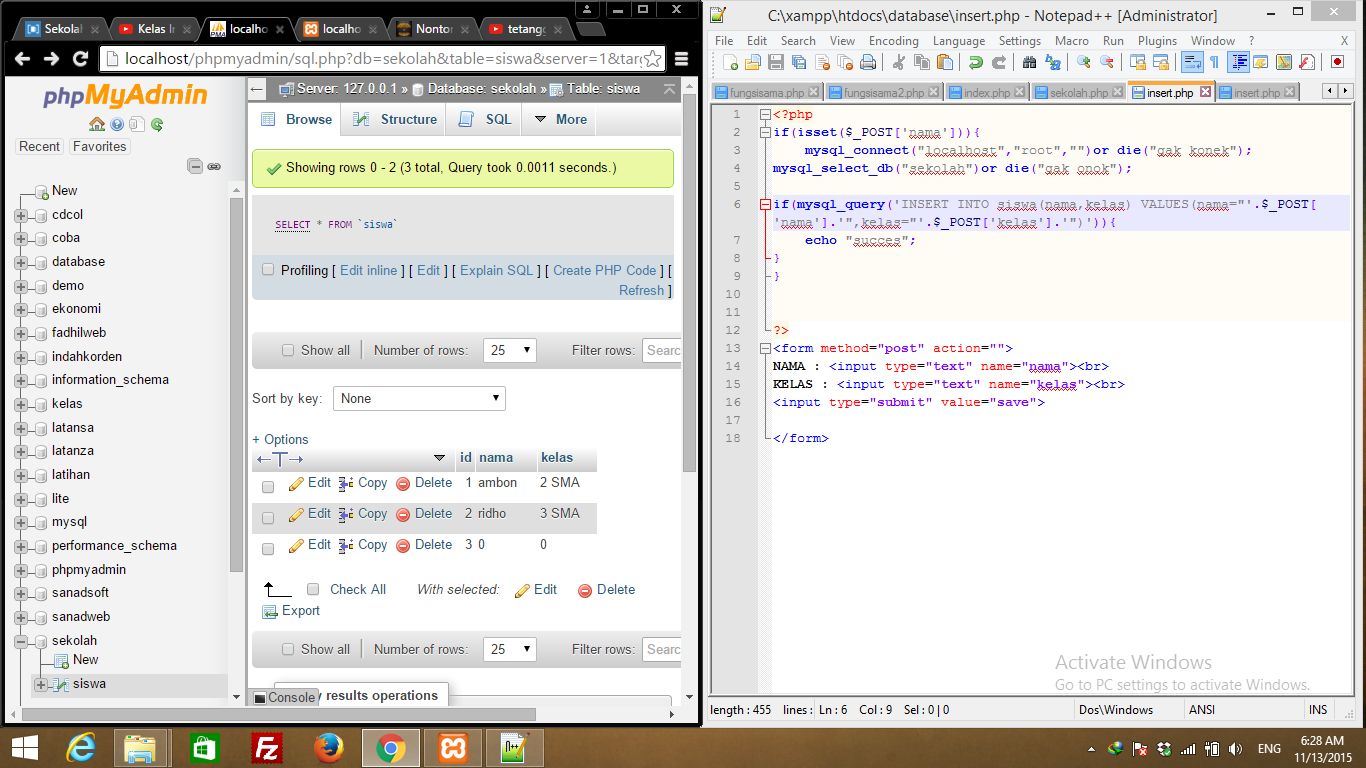Open Internet Explorer from the taskbar
The width and height of the screenshot is (1366, 768).
coord(80,748)
